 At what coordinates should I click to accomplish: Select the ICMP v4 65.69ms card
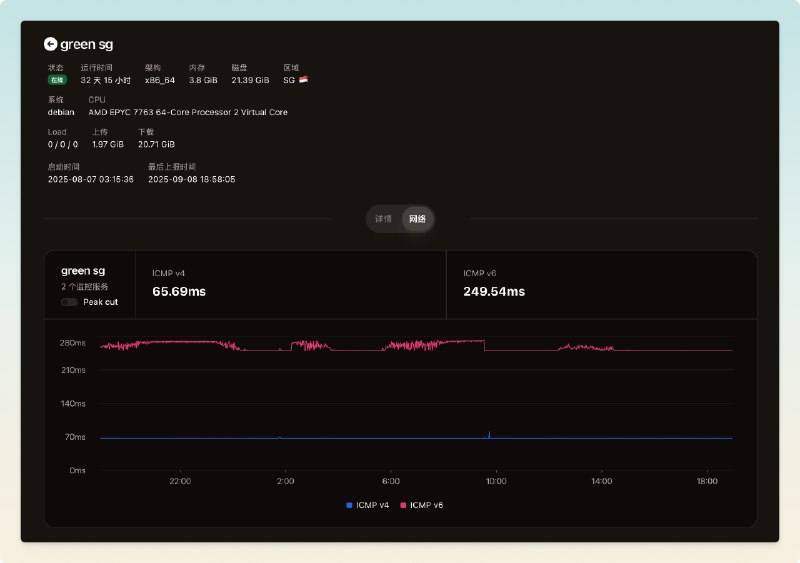pos(290,284)
